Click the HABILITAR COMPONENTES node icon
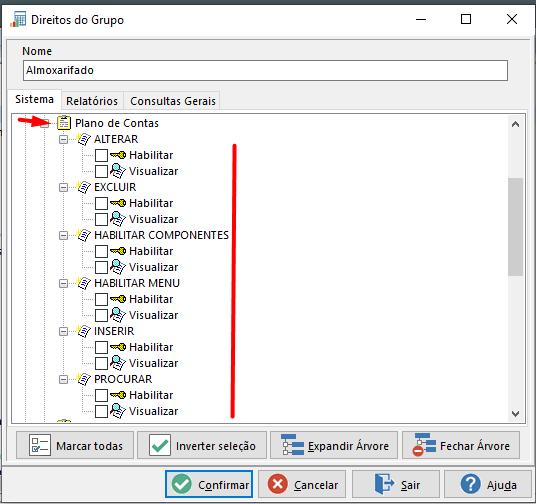Image resolution: width=536 pixels, height=504 pixels. (x=83, y=235)
